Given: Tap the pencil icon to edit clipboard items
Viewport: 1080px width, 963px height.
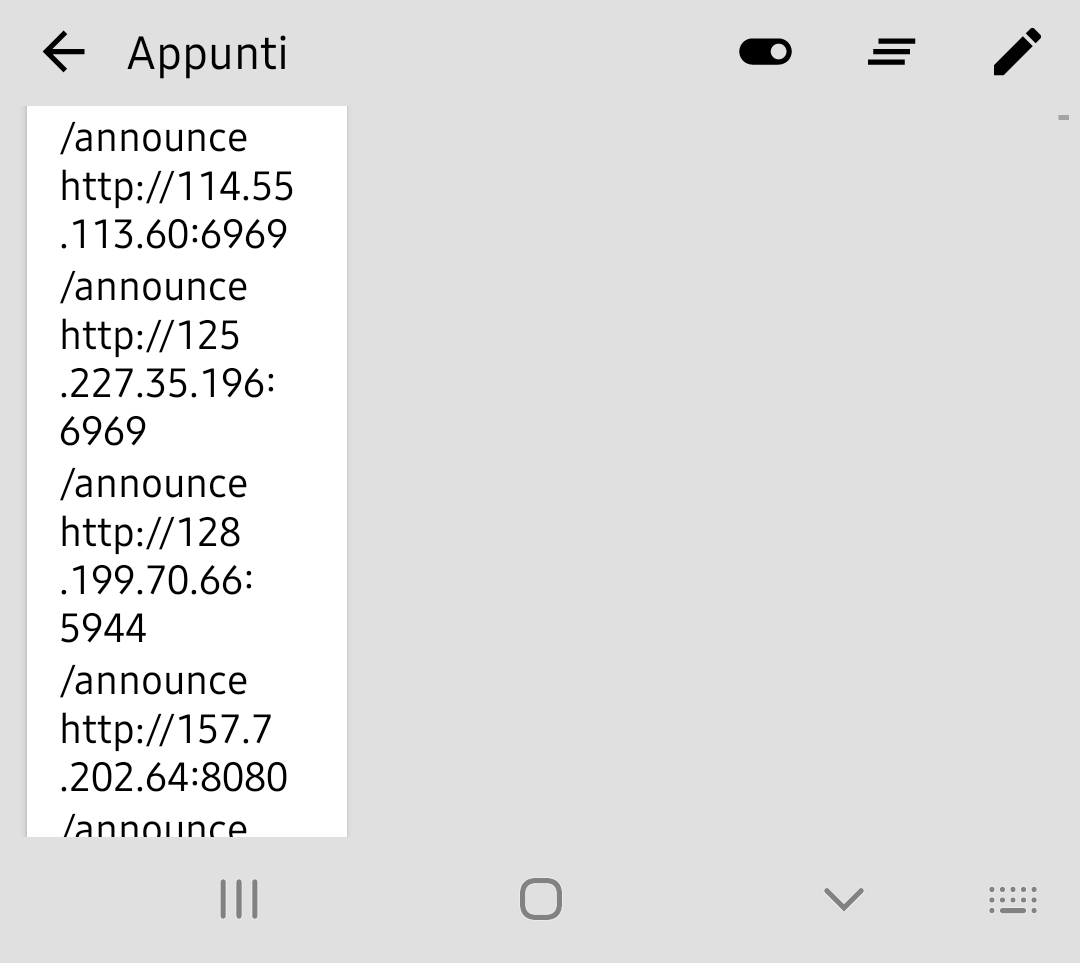Looking at the screenshot, I should 1017,52.
